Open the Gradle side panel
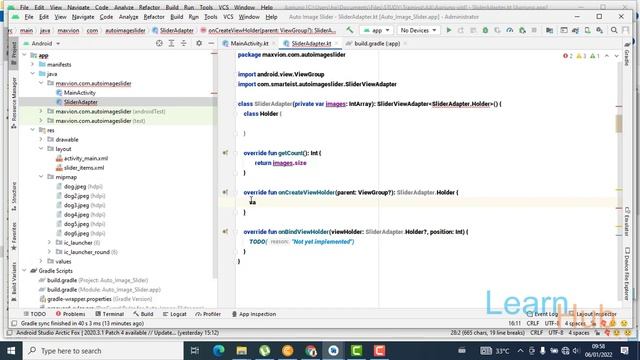Image resolution: width=640 pixels, height=360 pixels. pyautogui.click(x=627, y=53)
